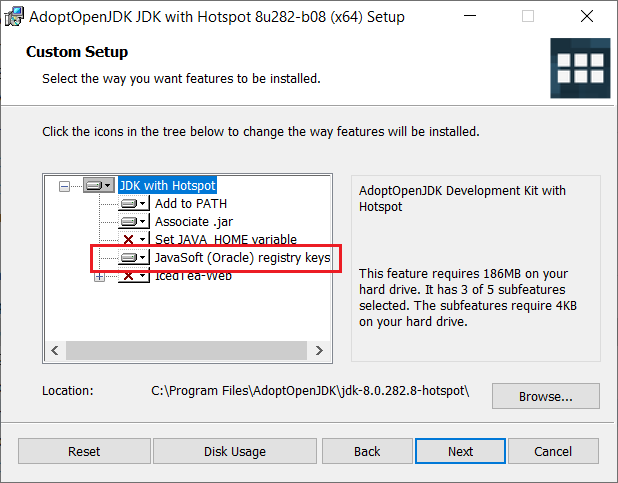
Task: Minimize the setup window
Action: pos(470,16)
